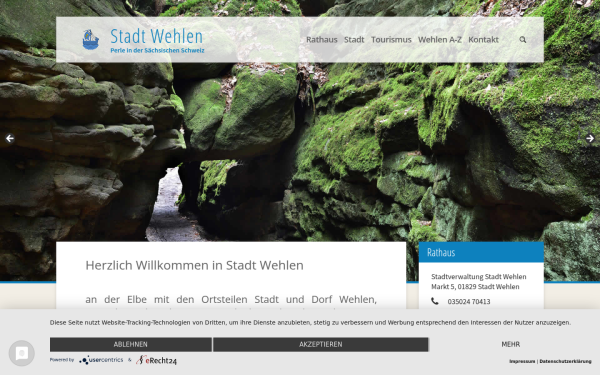Open the Rathaus menu
The height and width of the screenshot is (375, 600).
tap(321, 39)
